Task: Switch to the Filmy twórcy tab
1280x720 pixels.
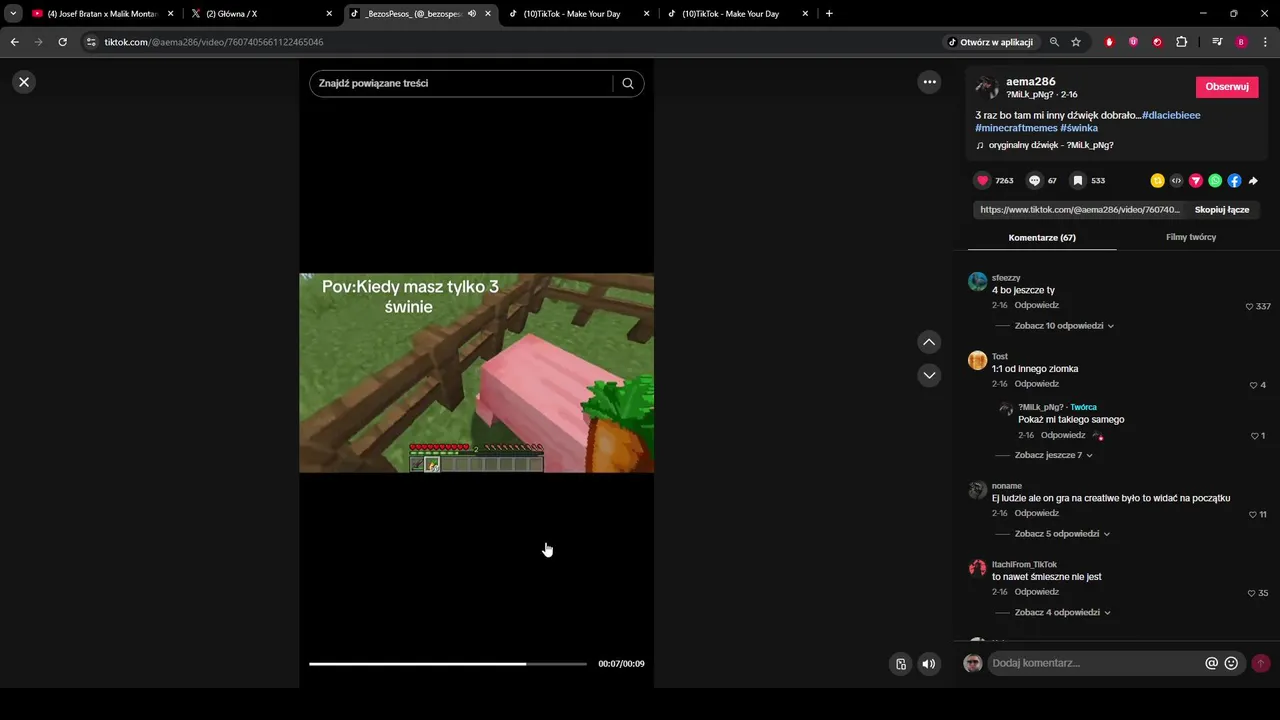Action: [1191, 237]
